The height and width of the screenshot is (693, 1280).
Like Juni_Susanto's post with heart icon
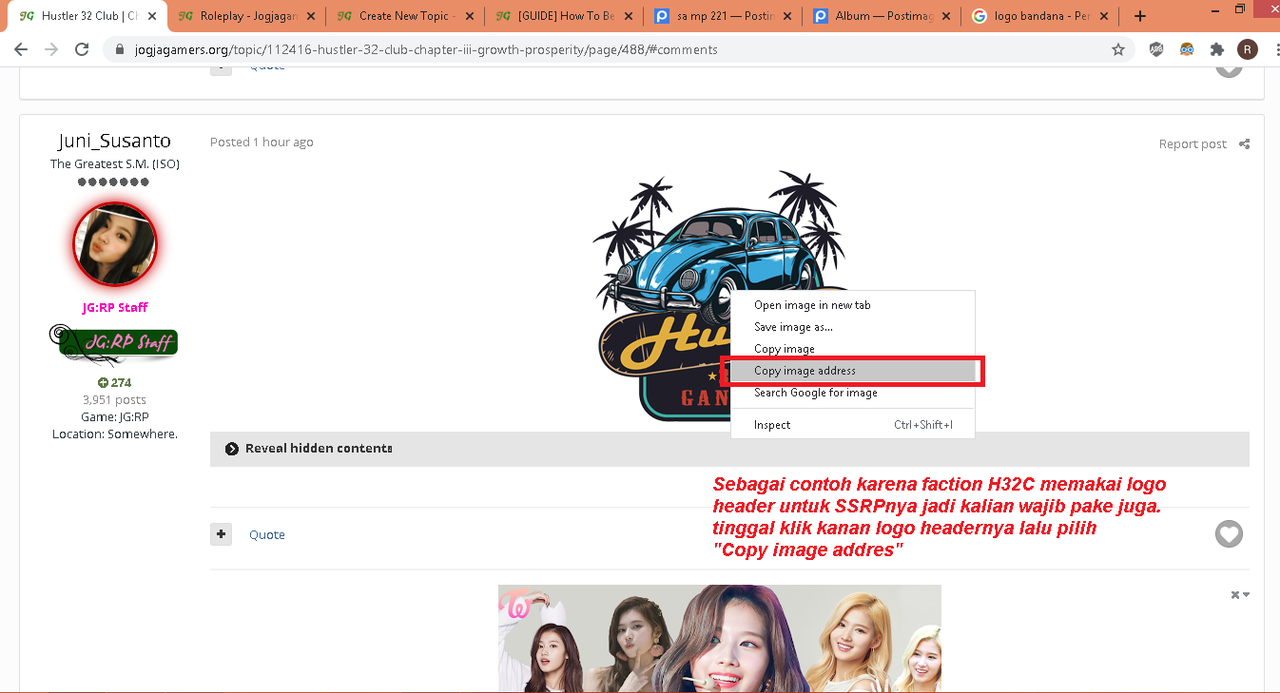pos(1229,534)
